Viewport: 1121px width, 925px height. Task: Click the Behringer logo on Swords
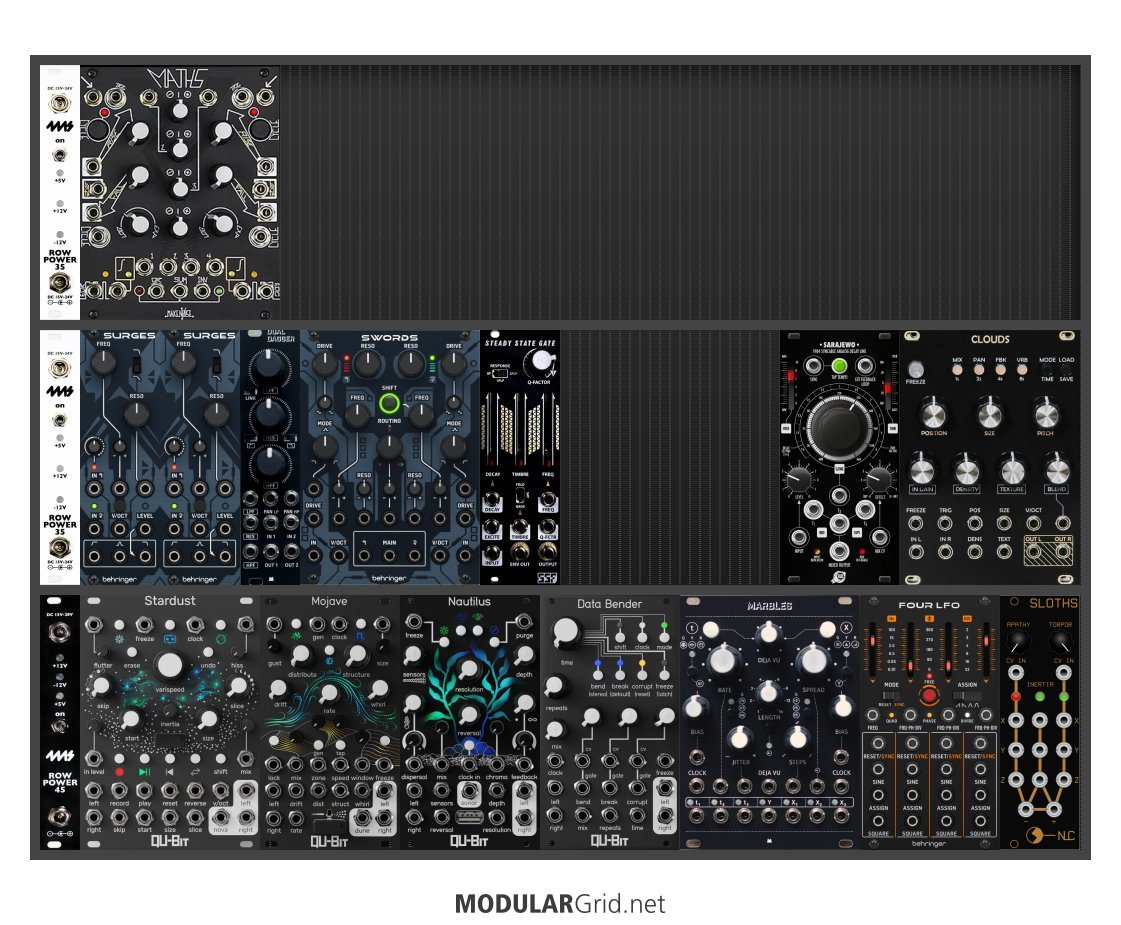point(389,578)
